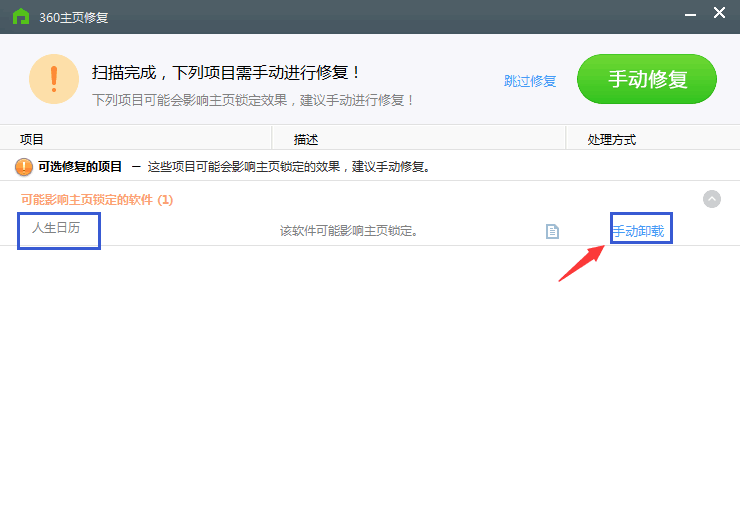This screenshot has height=520, width=740.
Task: Click the 手动卸载 link for 人生日历
Action: tap(638, 231)
